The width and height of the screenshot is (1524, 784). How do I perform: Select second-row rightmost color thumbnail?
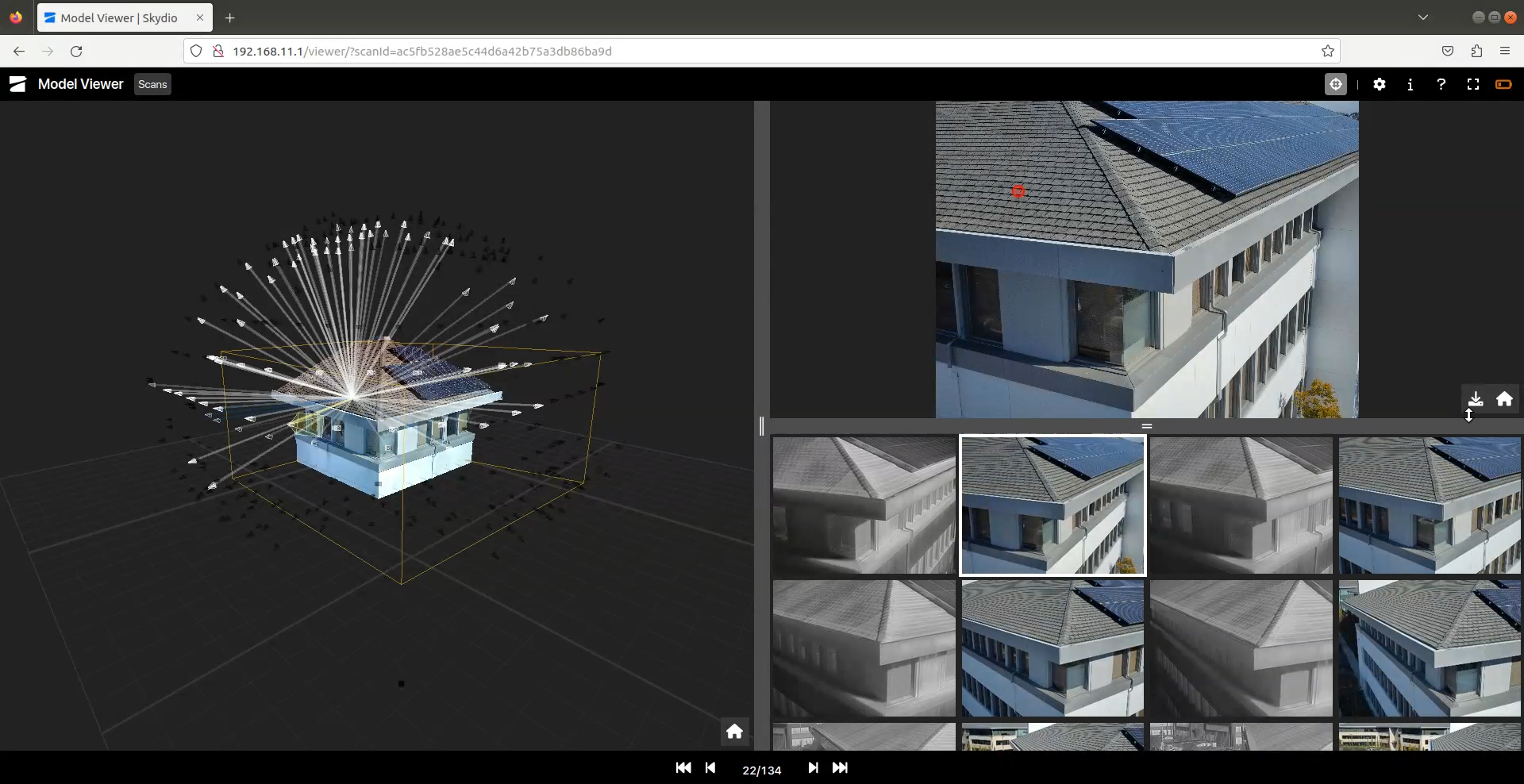tap(1430, 648)
